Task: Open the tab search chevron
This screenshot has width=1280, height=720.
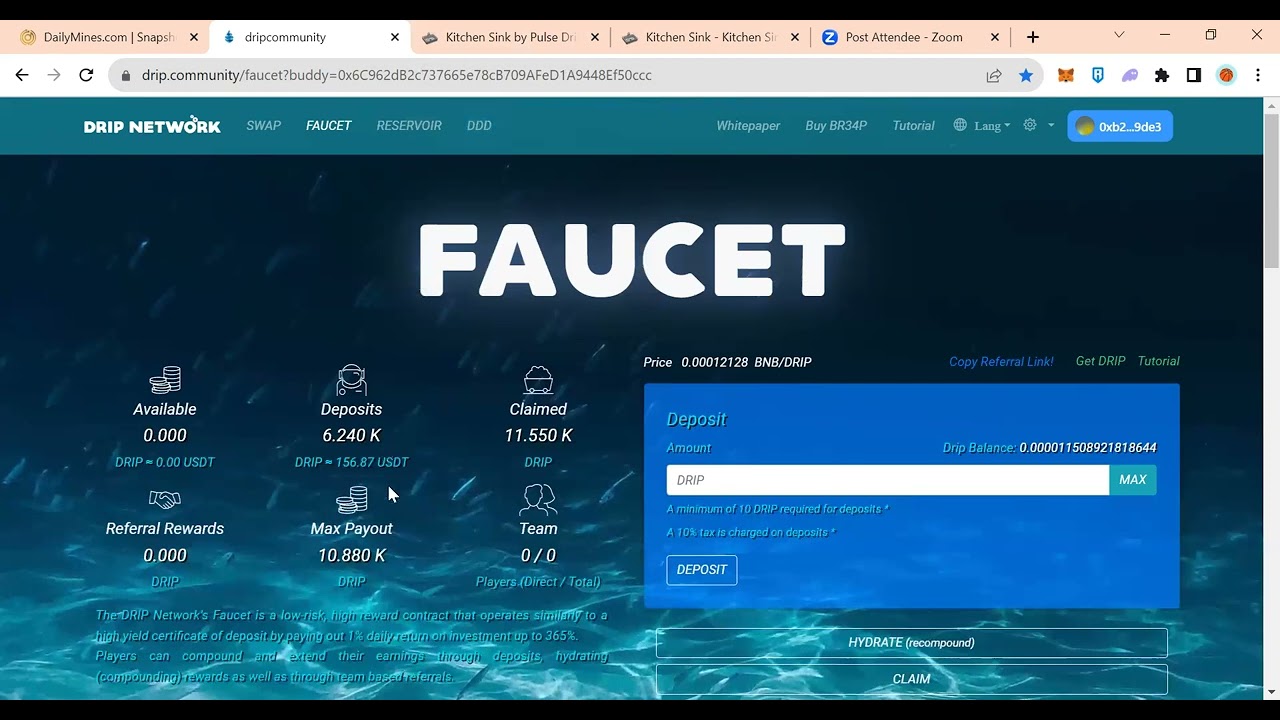Action: 1119,35
